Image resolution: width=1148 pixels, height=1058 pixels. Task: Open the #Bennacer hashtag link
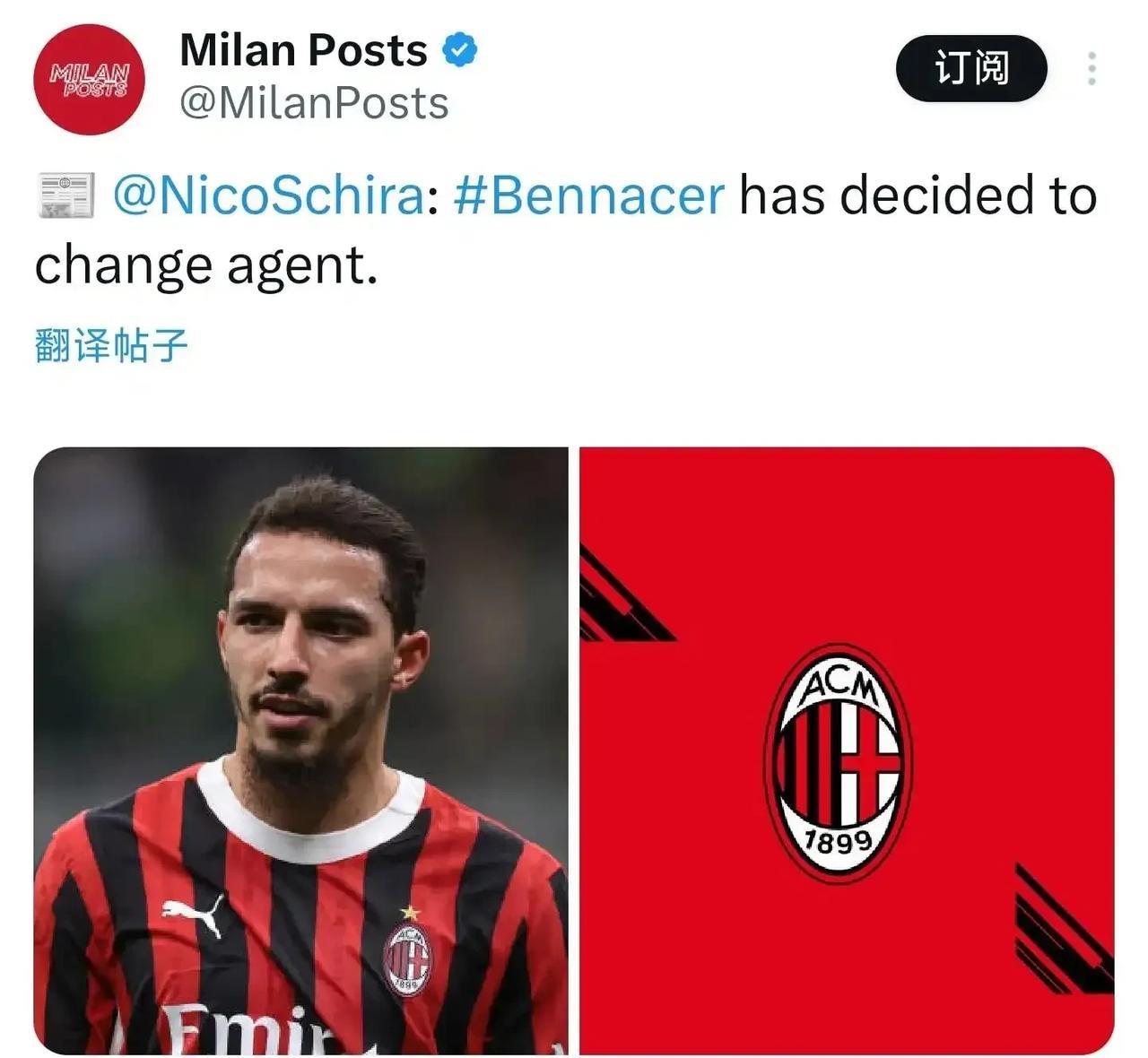pos(589,195)
